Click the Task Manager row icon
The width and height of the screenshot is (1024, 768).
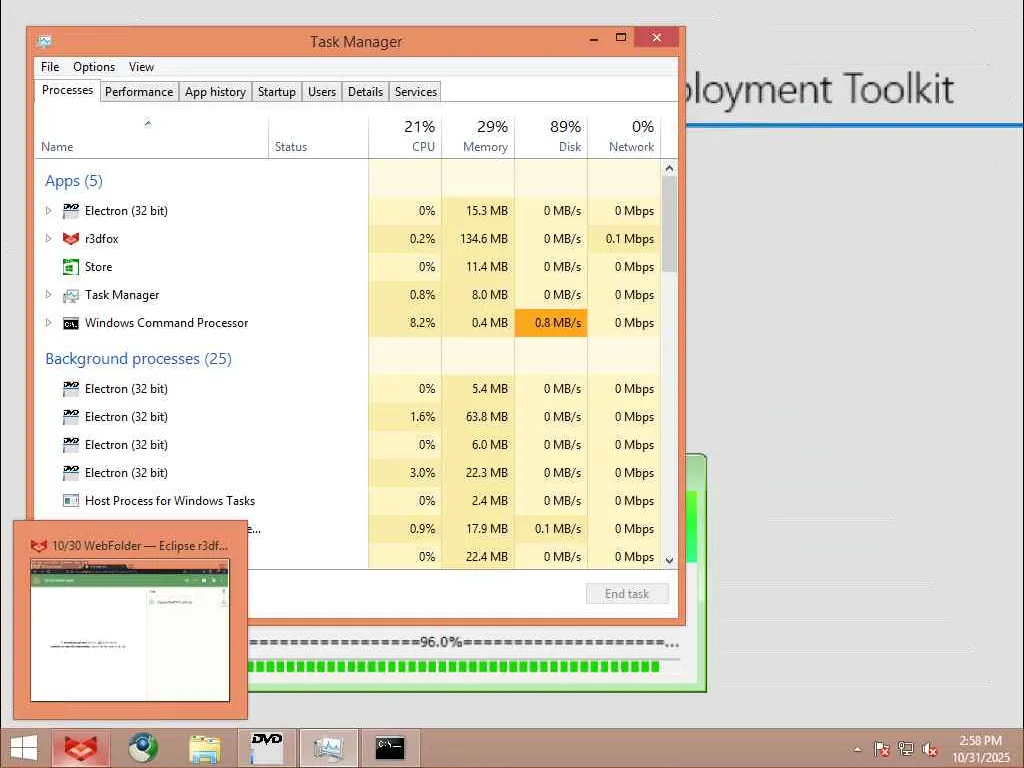coord(71,295)
